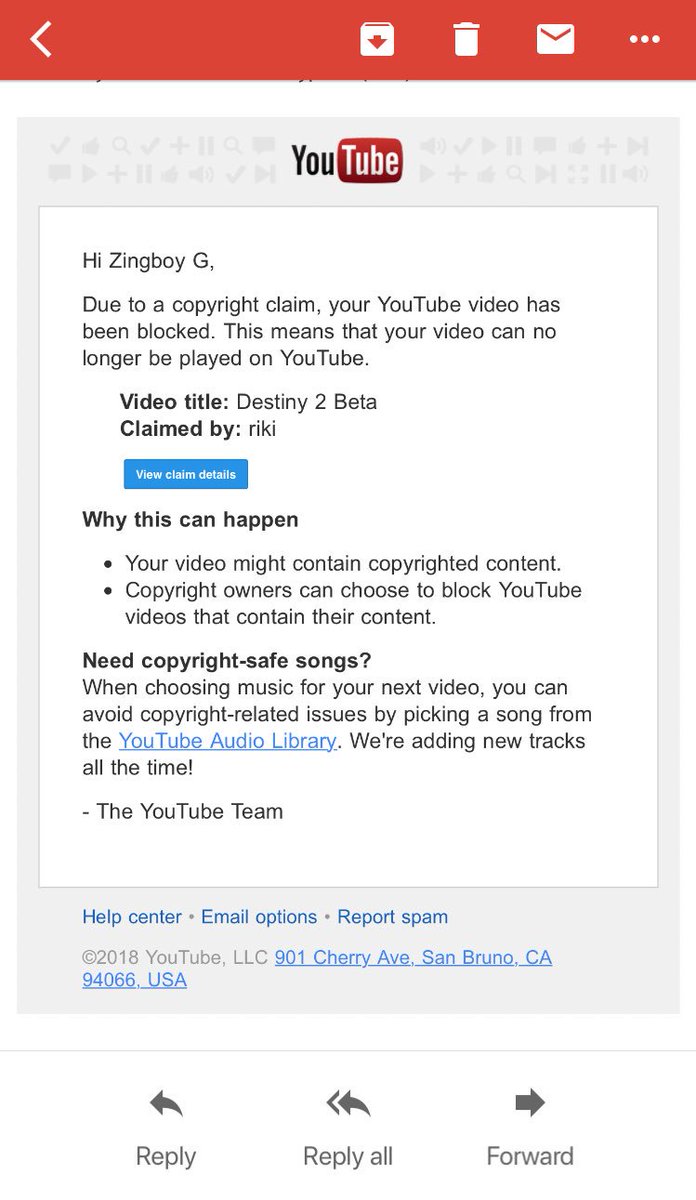Select the 'Due to a copyright claim' paragraph
The width and height of the screenshot is (696, 1200).
[322, 331]
